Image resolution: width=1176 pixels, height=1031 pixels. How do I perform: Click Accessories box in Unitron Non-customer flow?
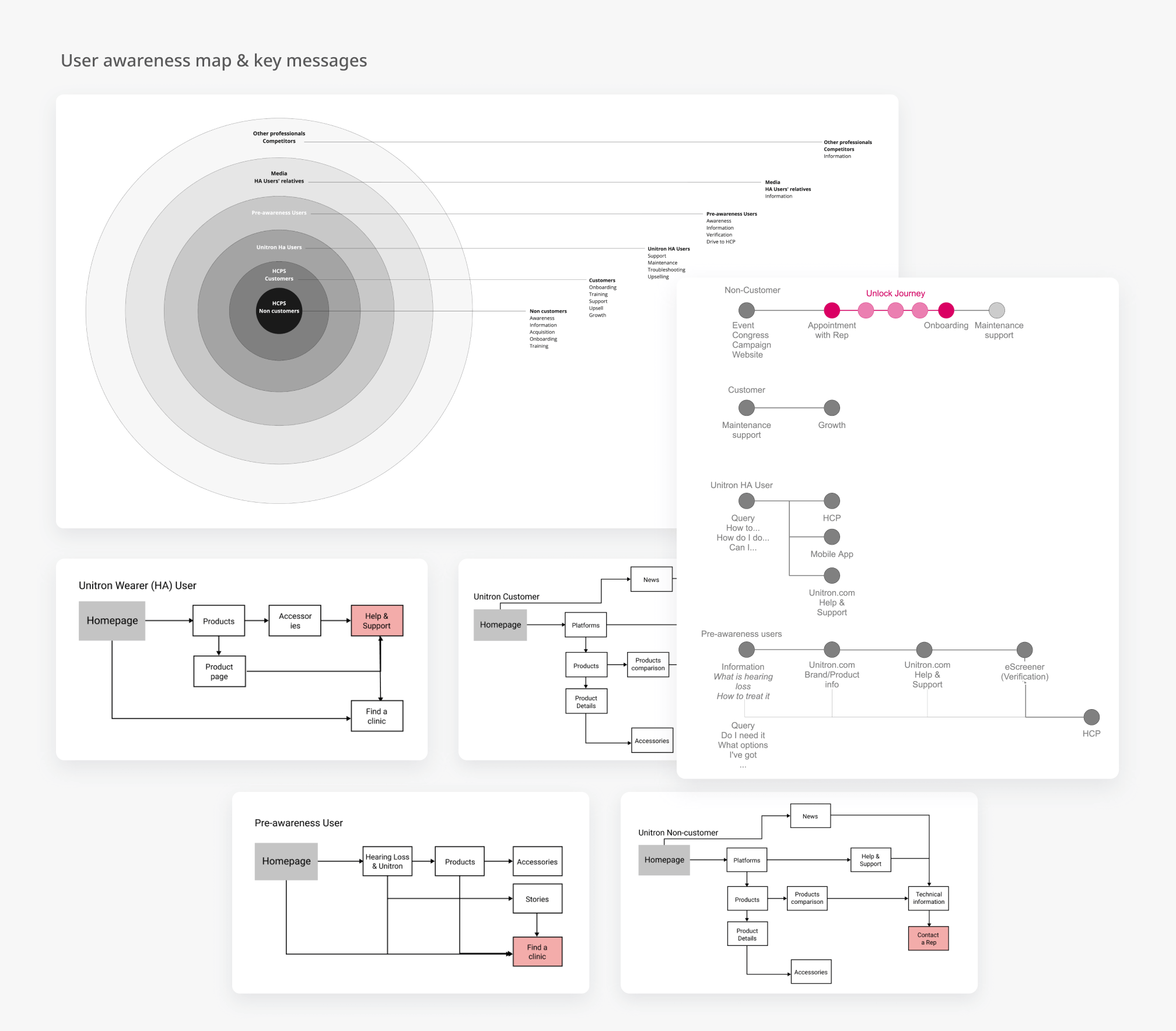(x=811, y=972)
